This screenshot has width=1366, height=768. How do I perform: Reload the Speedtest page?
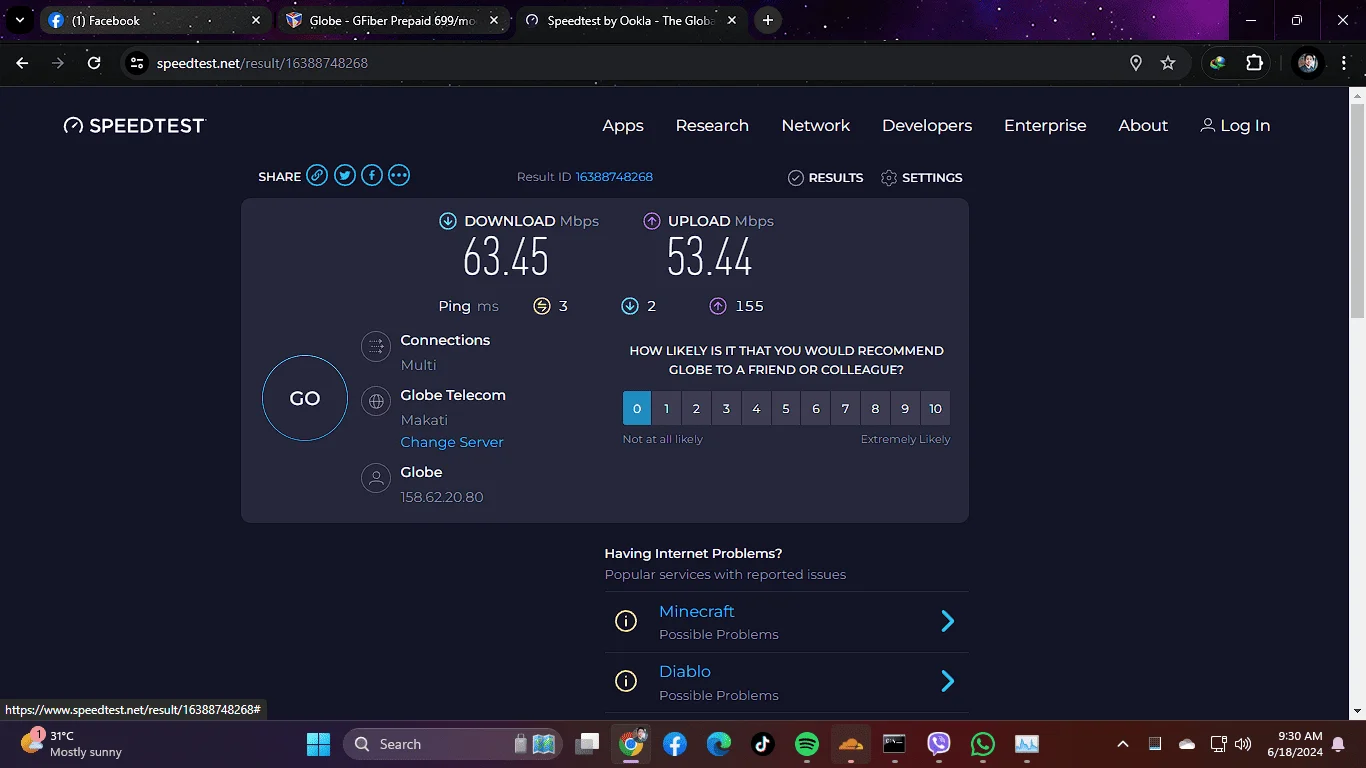coord(94,63)
